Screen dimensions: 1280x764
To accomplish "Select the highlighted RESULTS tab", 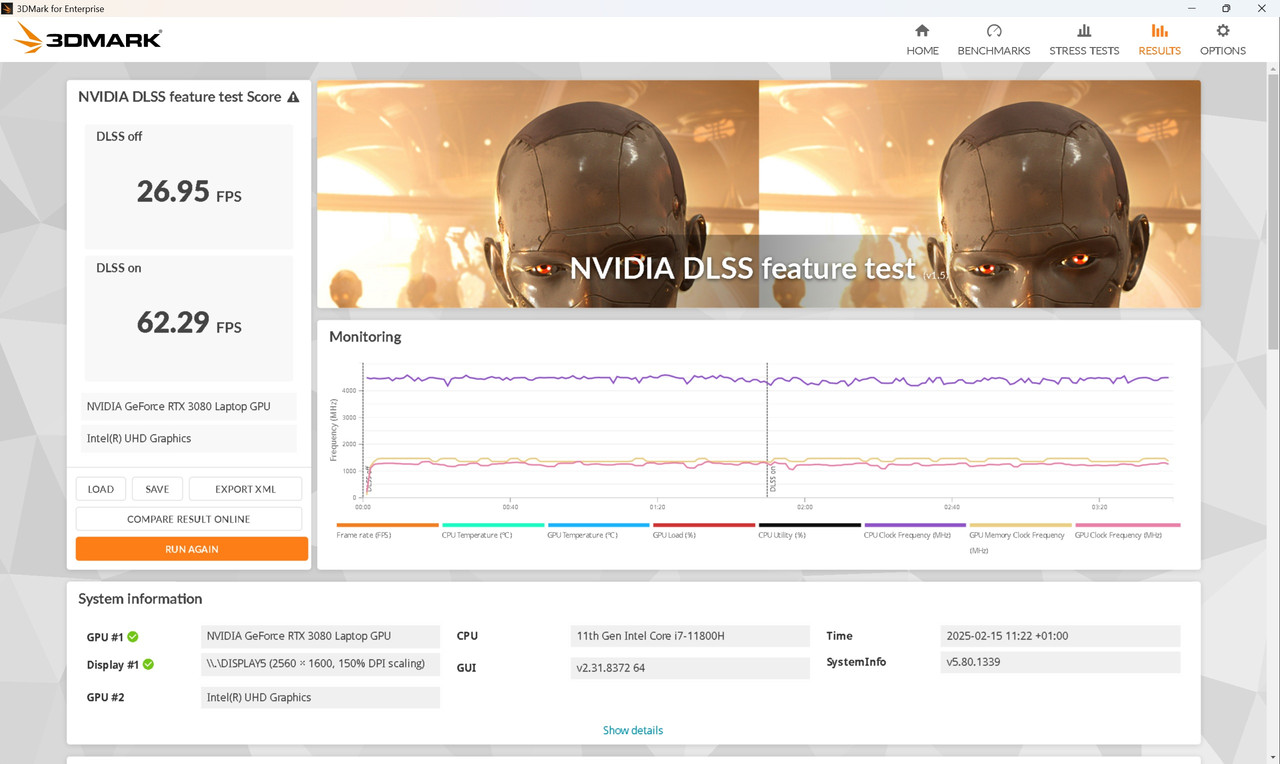I will (1159, 38).
